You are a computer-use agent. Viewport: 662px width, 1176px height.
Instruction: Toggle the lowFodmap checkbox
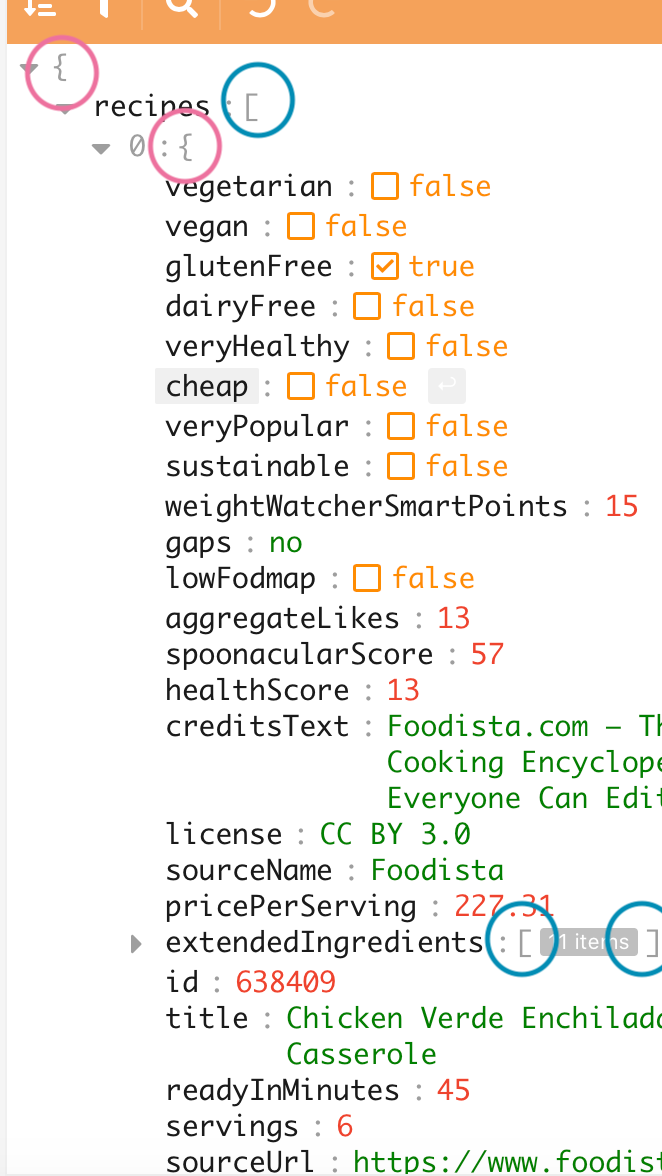coord(367,577)
